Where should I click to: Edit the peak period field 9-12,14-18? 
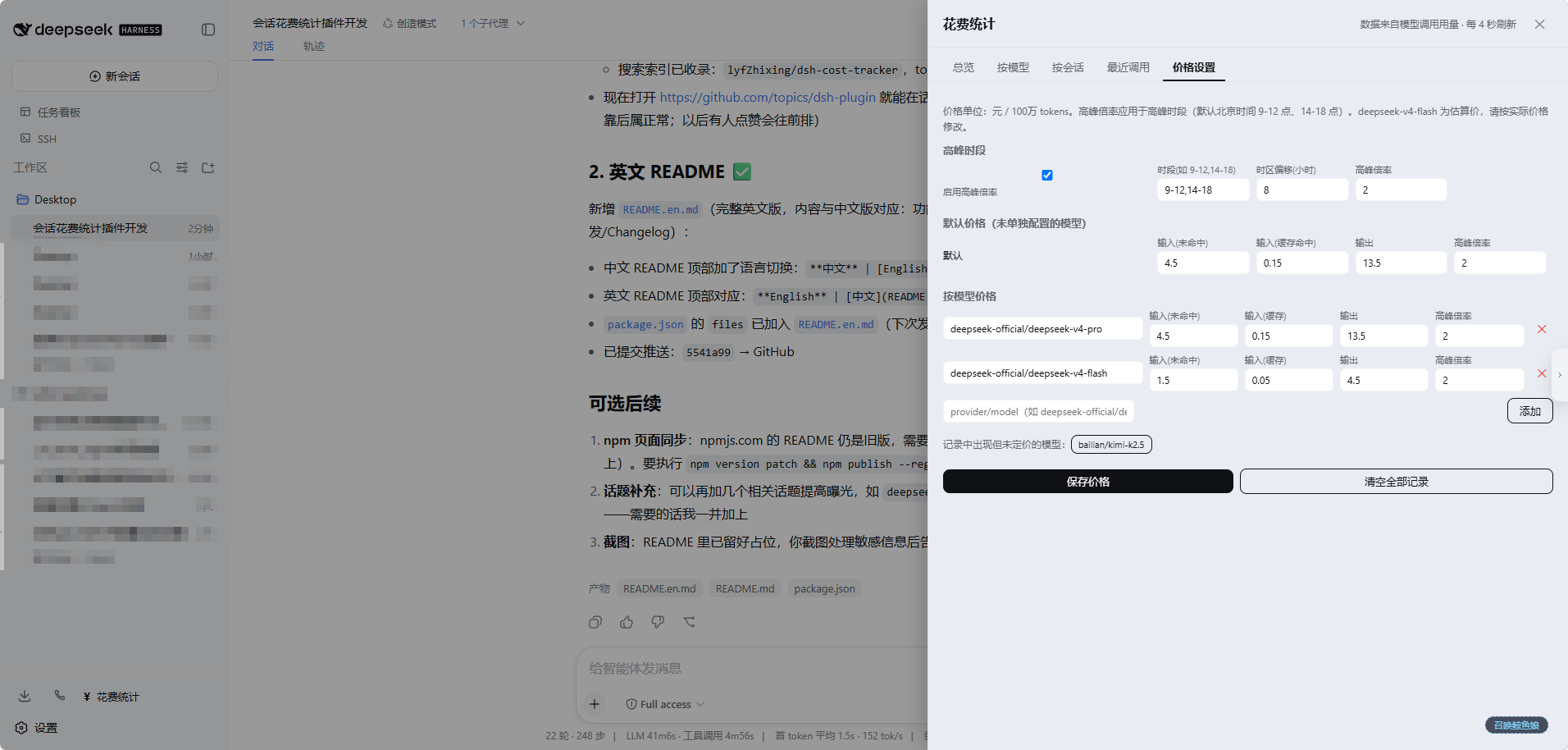point(1203,190)
